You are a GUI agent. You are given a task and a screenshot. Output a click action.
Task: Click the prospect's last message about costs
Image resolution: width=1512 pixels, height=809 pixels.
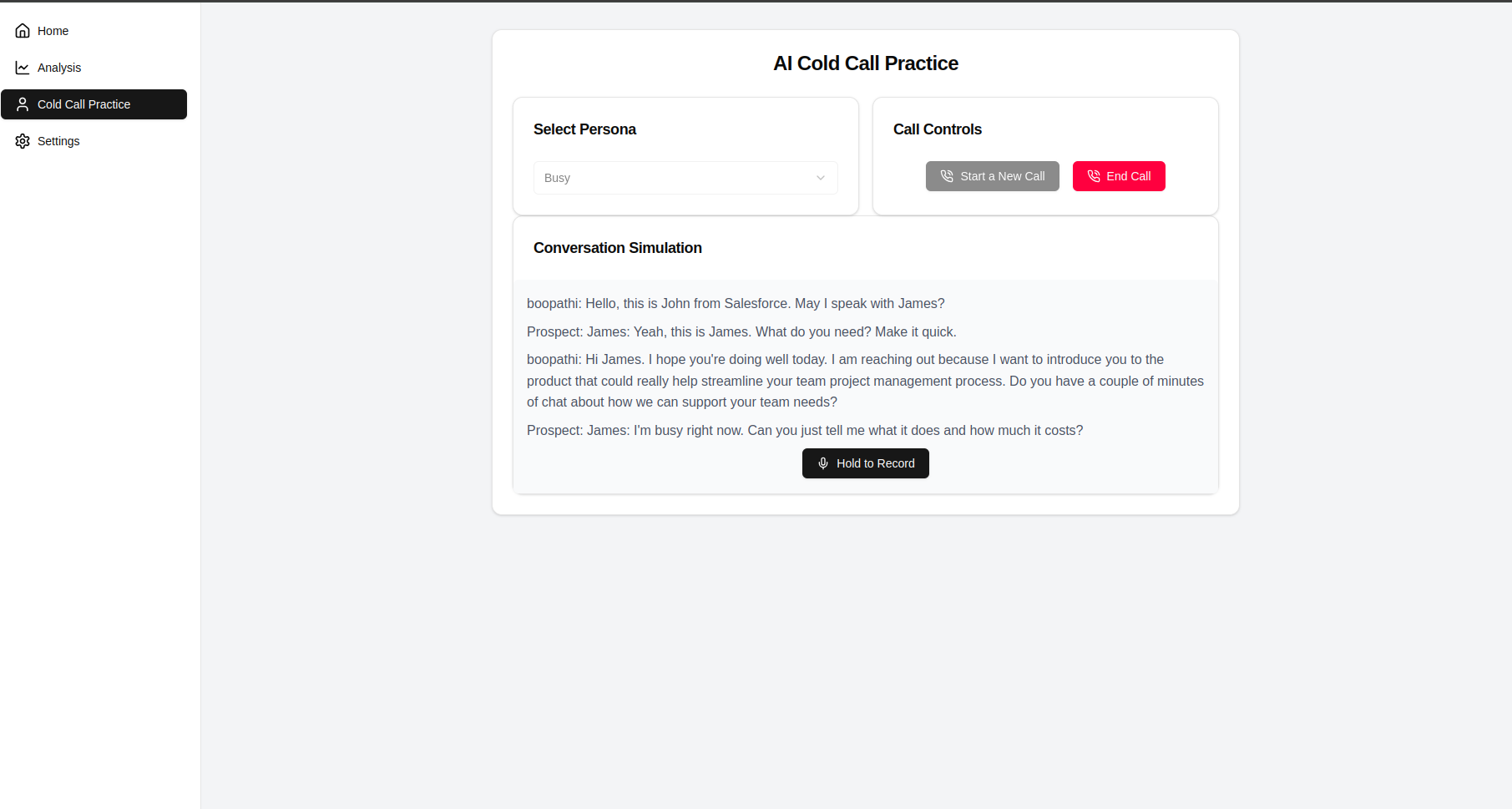[x=805, y=431]
